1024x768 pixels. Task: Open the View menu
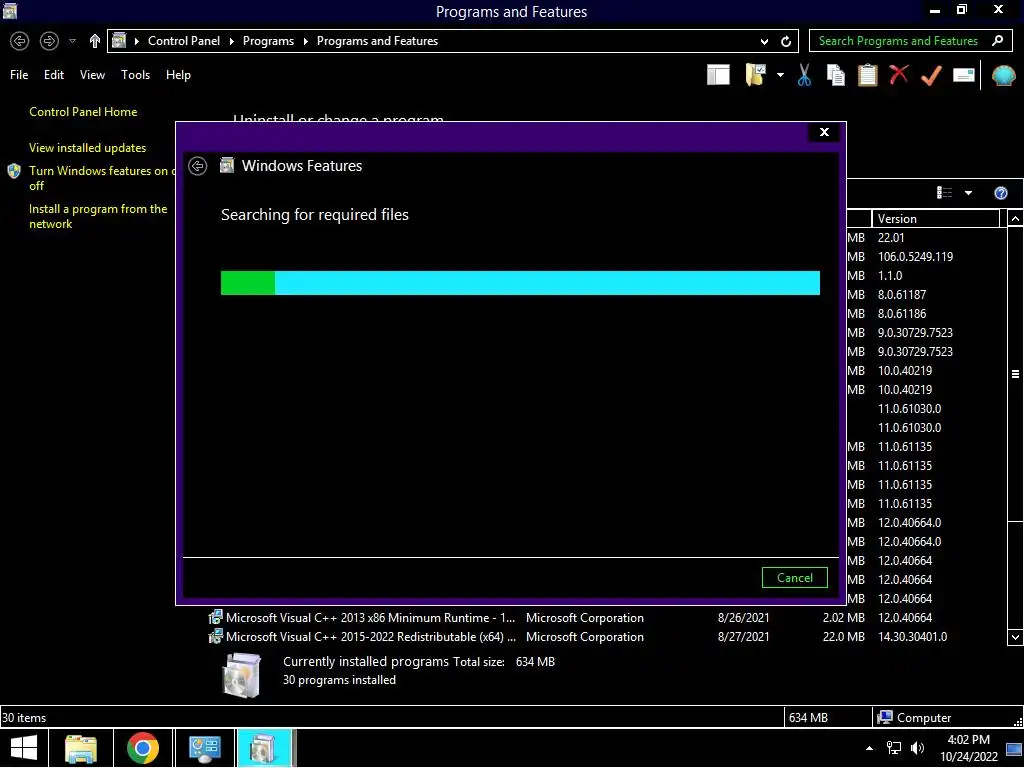(92, 75)
